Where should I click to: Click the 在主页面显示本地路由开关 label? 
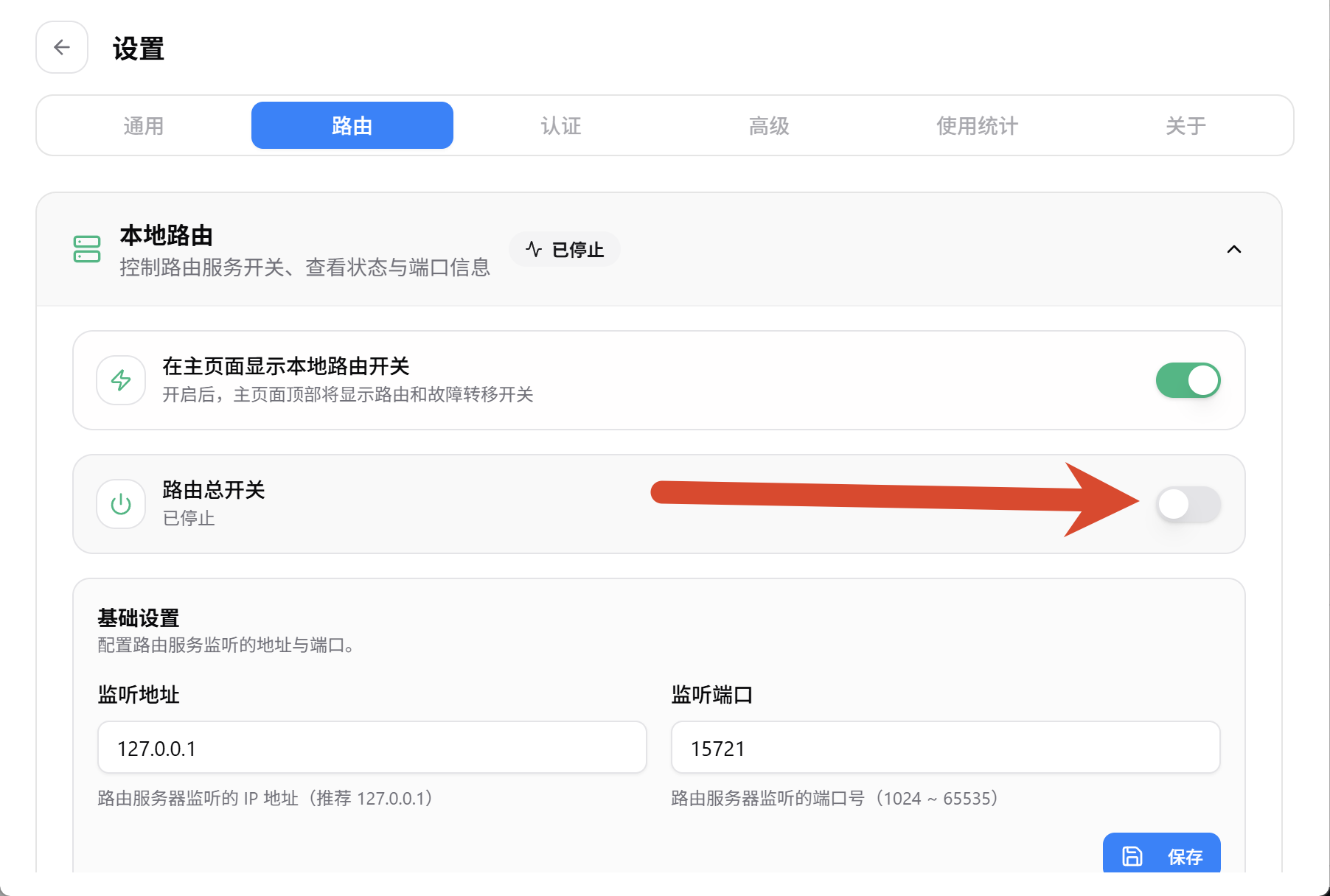click(286, 365)
